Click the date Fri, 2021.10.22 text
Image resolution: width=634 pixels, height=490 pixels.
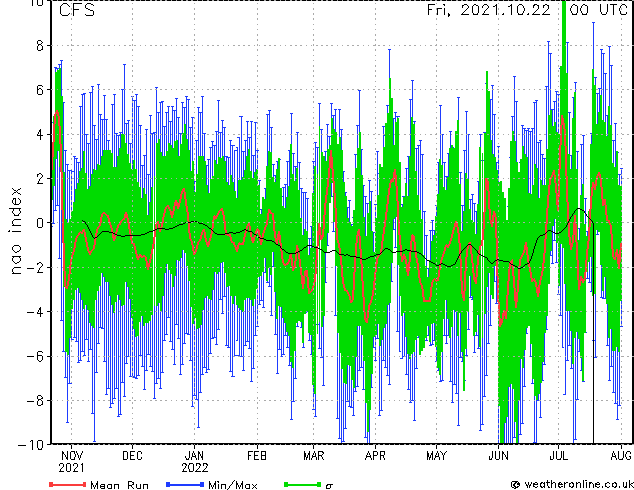point(488,10)
